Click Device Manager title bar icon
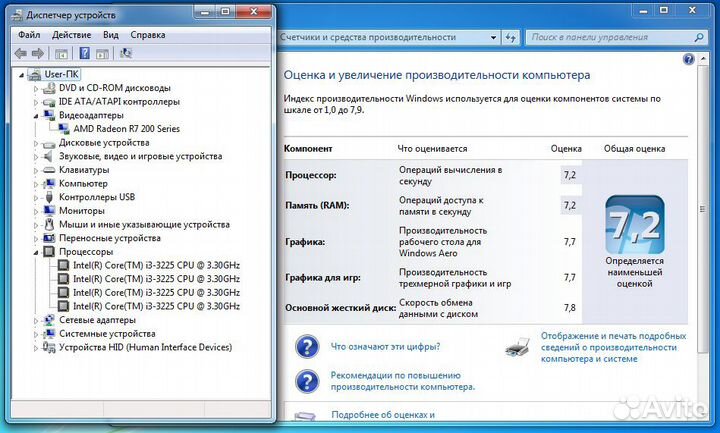720x433 pixels. pos(17,15)
